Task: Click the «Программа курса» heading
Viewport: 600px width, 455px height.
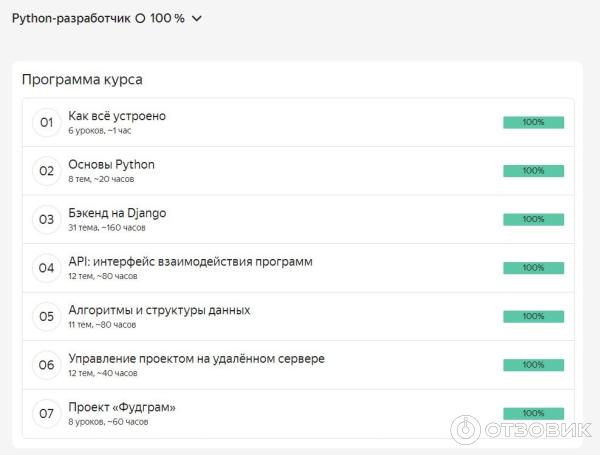Action: [81, 80]
